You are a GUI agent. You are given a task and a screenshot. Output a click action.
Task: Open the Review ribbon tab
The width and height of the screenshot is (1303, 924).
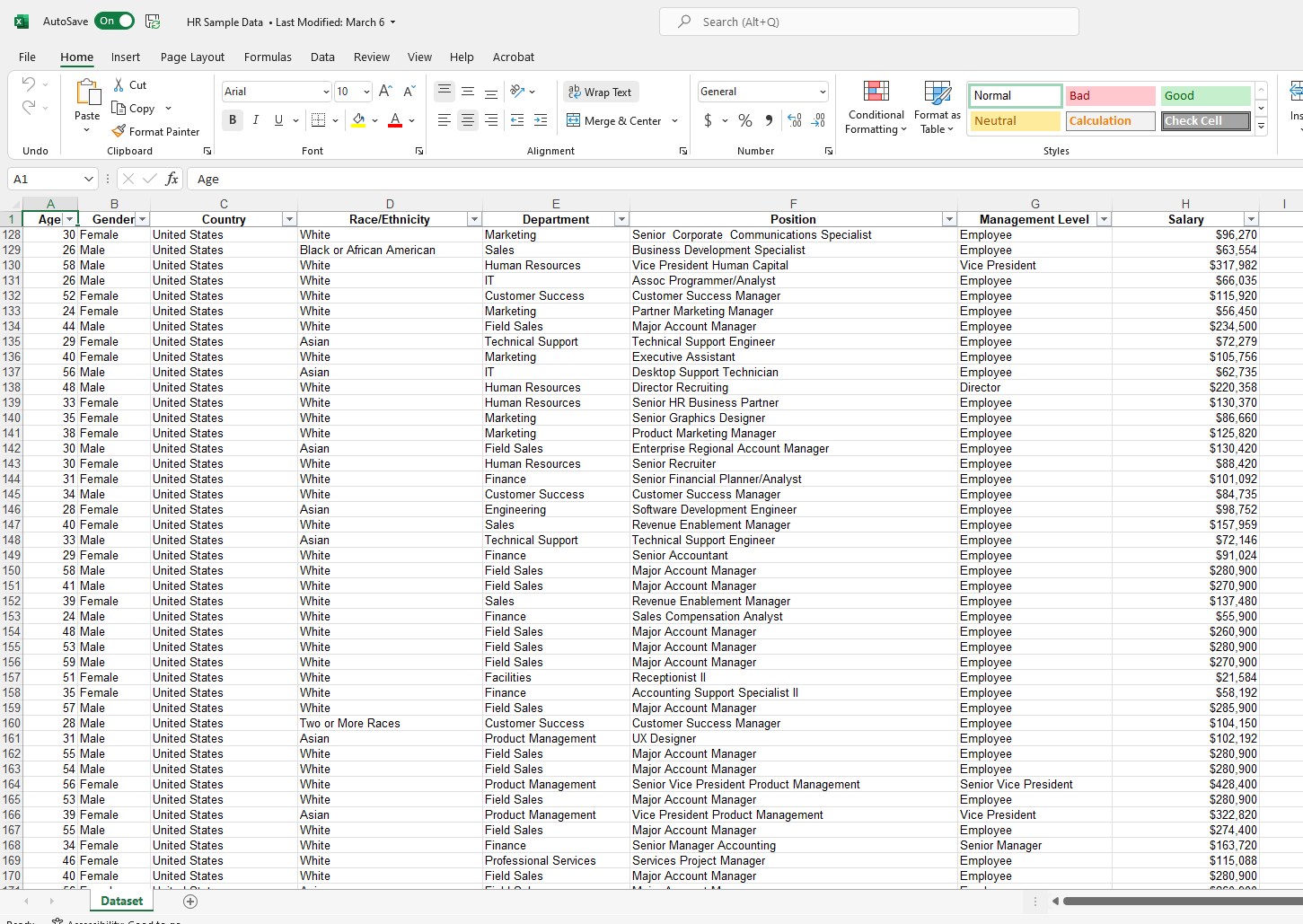point(371,57)
